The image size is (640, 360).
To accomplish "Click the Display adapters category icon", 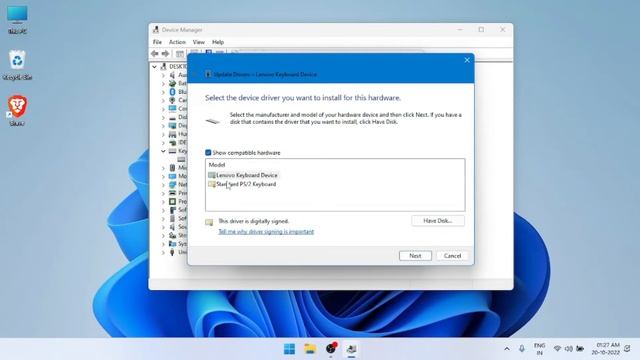I will 172,126.
